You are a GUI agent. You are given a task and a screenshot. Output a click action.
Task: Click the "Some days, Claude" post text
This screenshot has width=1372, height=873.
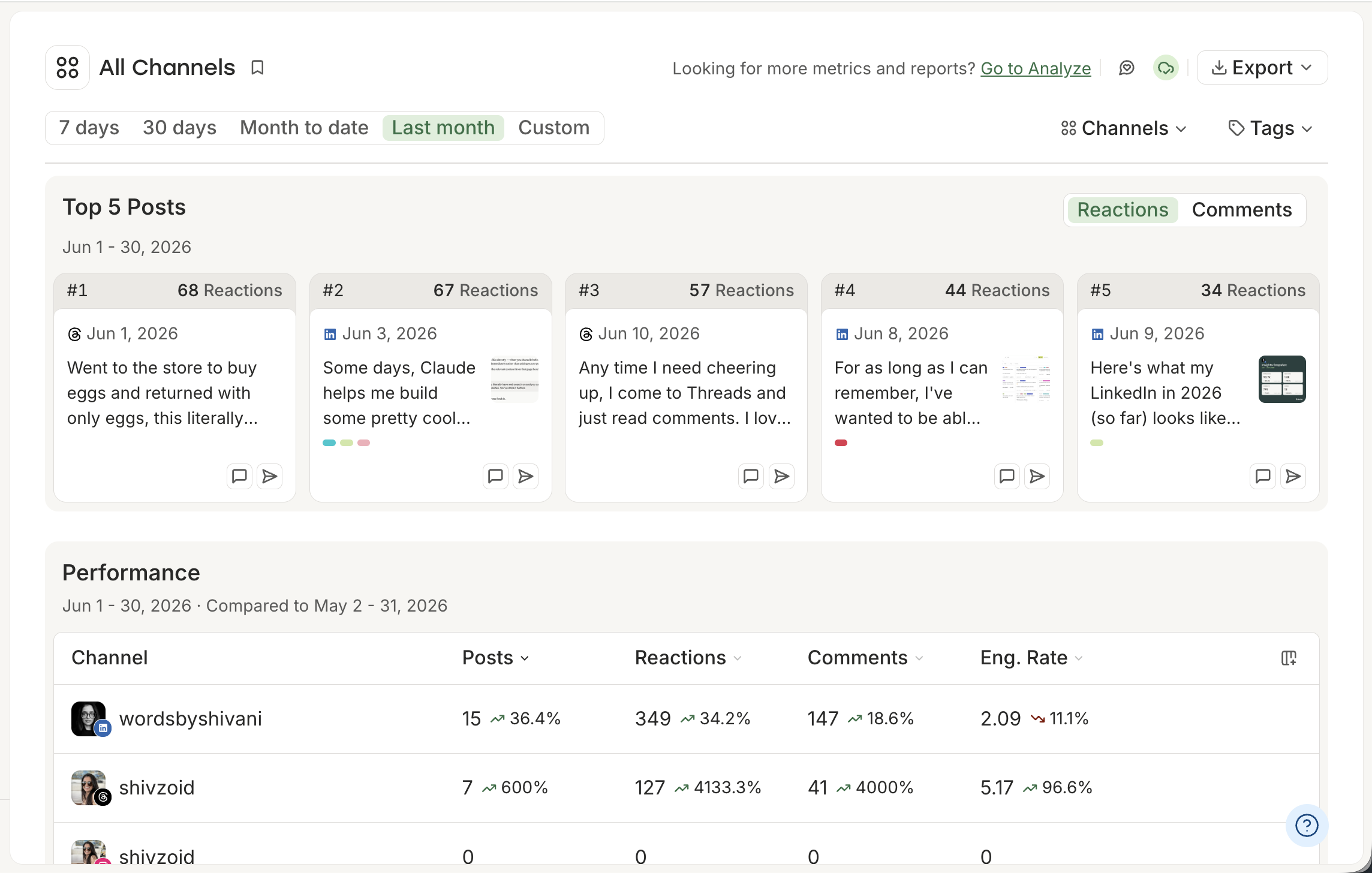tap(399, 393)
